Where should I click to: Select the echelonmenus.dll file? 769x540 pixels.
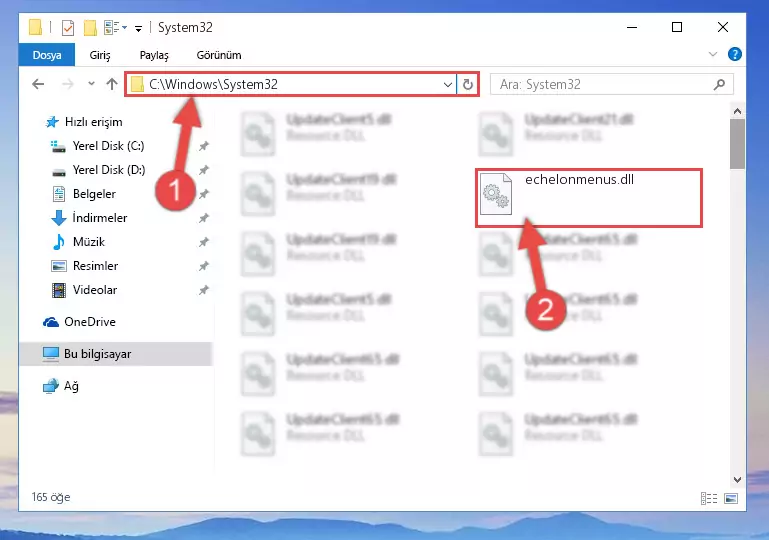tap(589, 198)
